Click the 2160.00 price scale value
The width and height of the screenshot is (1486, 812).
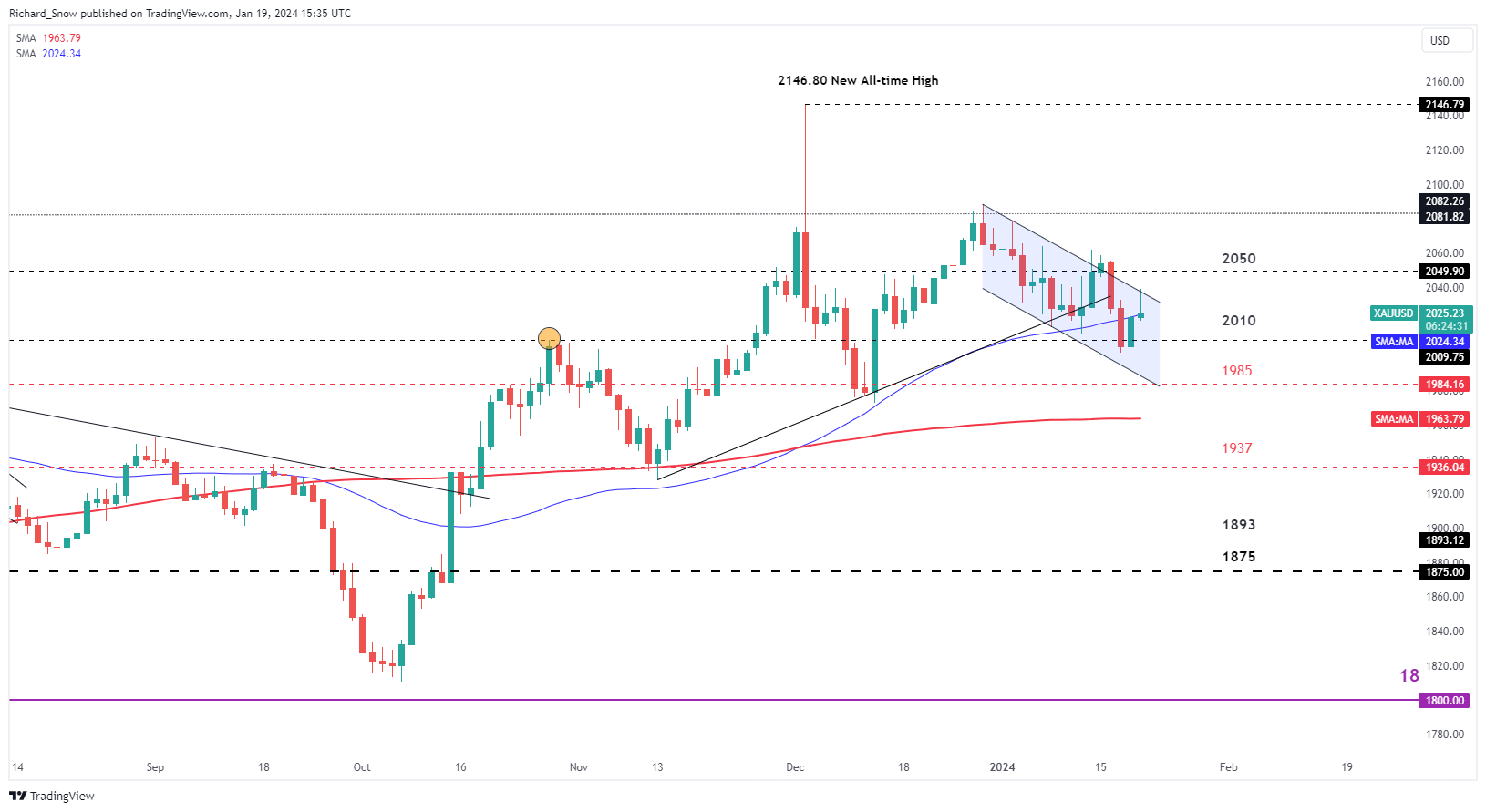point(1445,82)
